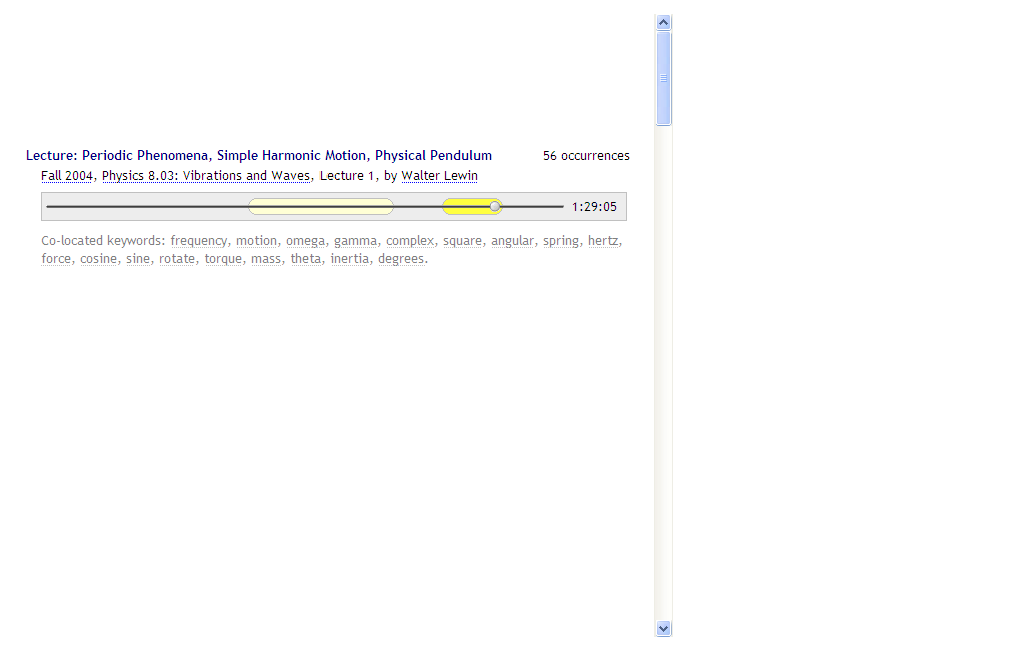Click scrollbar down arrow
The image size is (1024, 650).
click(x=664, y=628)
